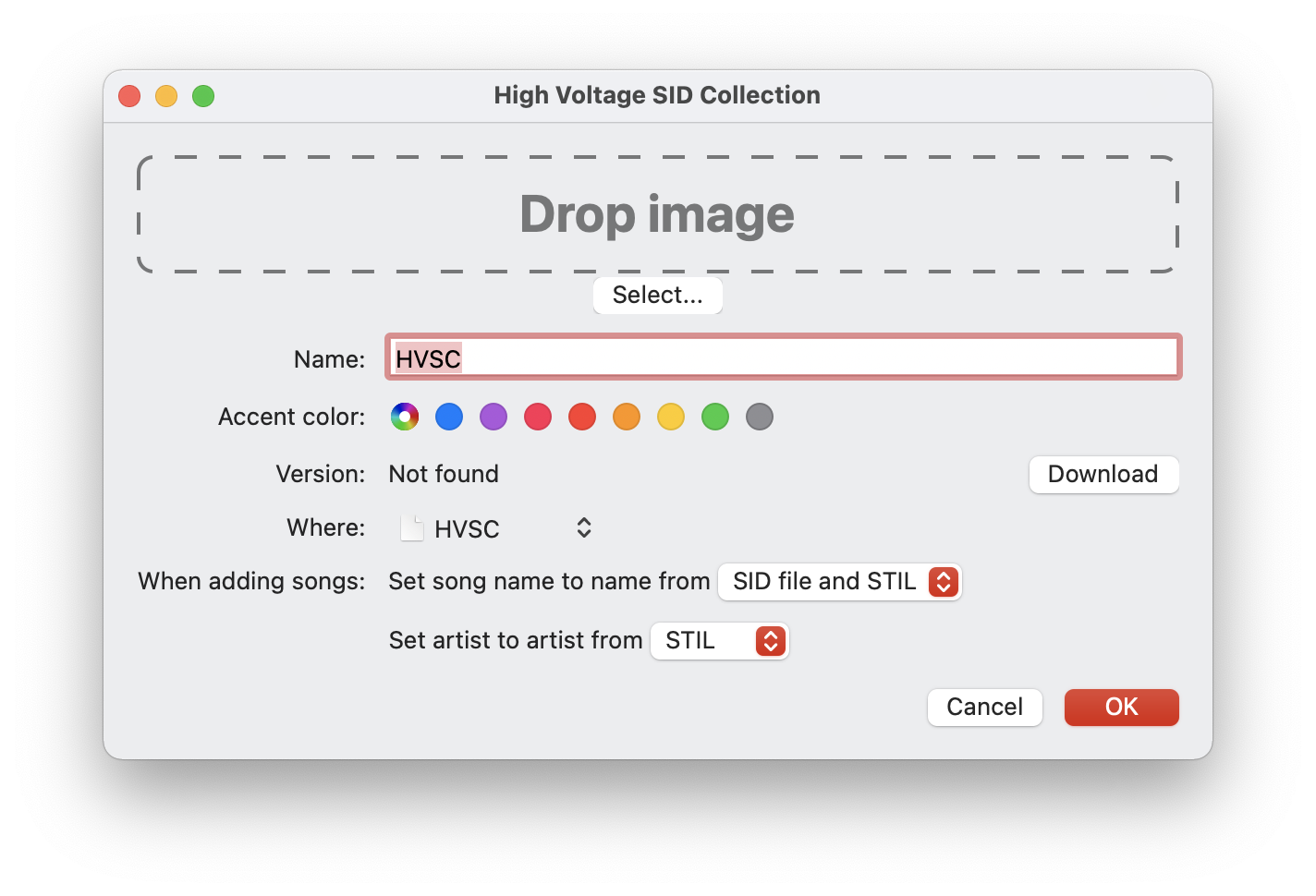Open the Where HVSC location popup

(495, 528)
